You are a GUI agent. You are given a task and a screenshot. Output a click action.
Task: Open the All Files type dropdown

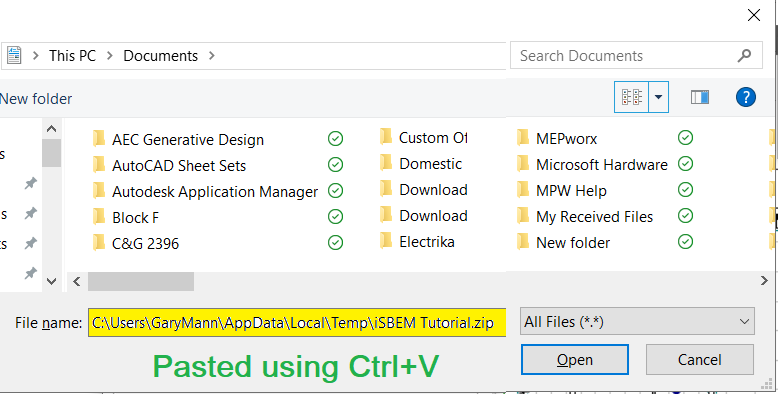[x=637, y=322]
